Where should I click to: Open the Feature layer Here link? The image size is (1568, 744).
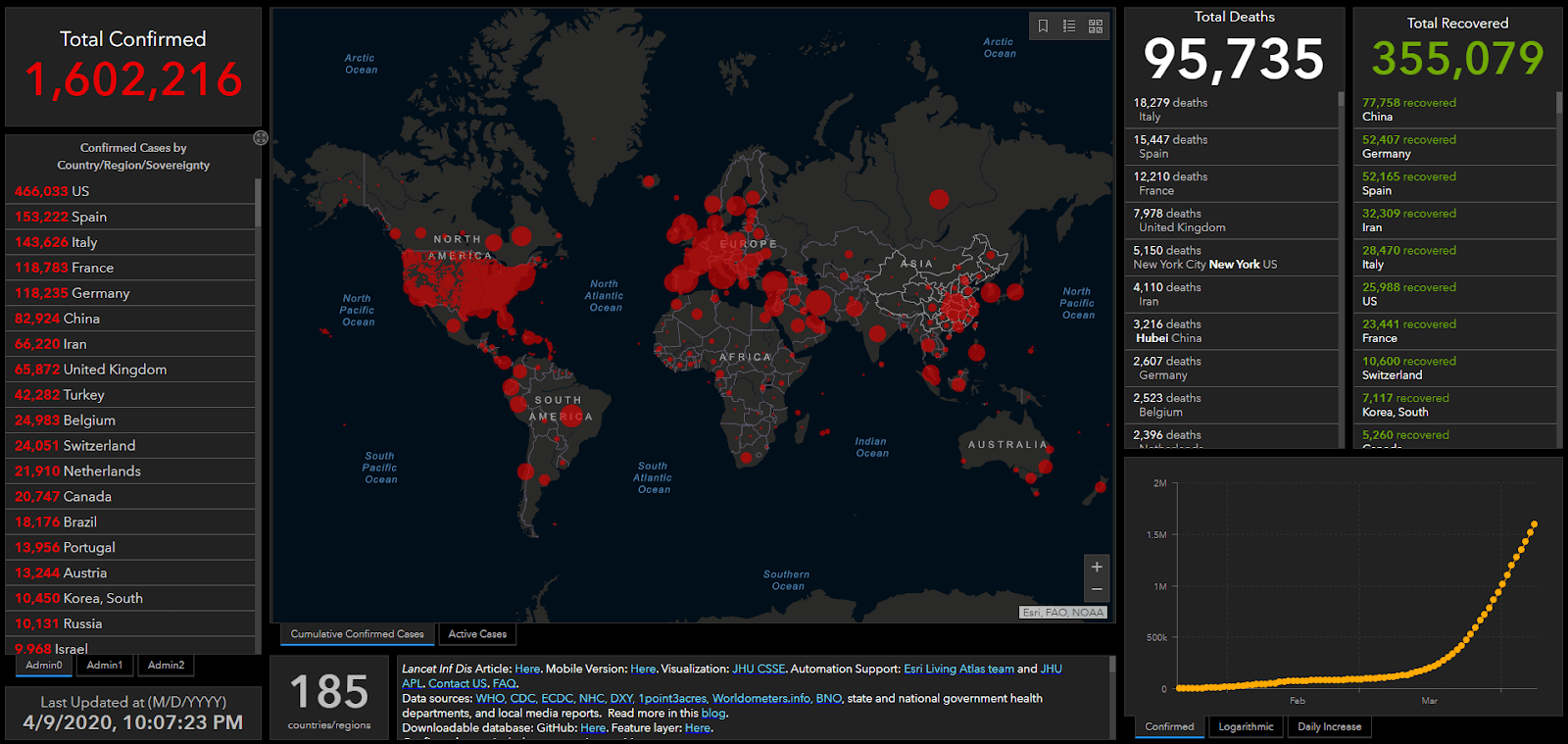(697, 728)
